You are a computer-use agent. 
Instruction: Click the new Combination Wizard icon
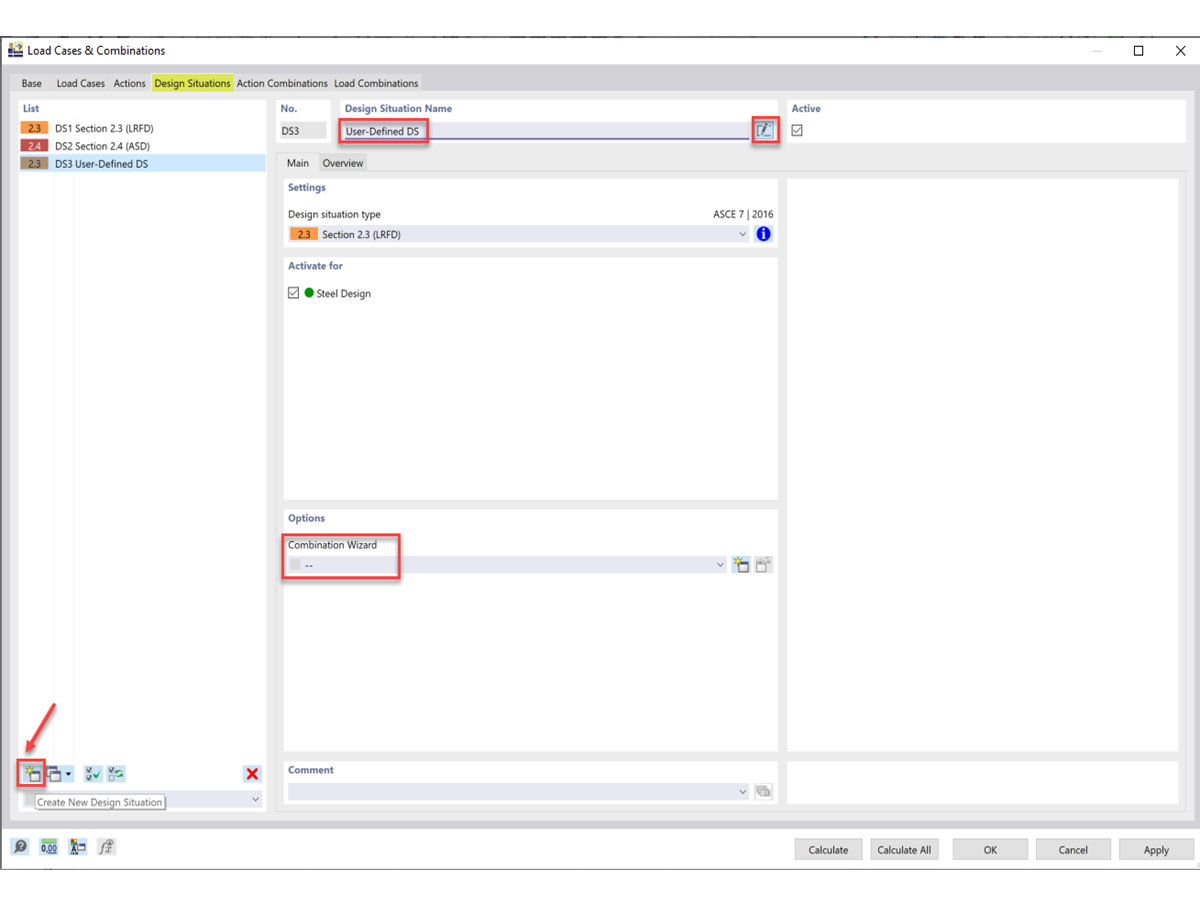pyautogui.click(x=741, y=564)
